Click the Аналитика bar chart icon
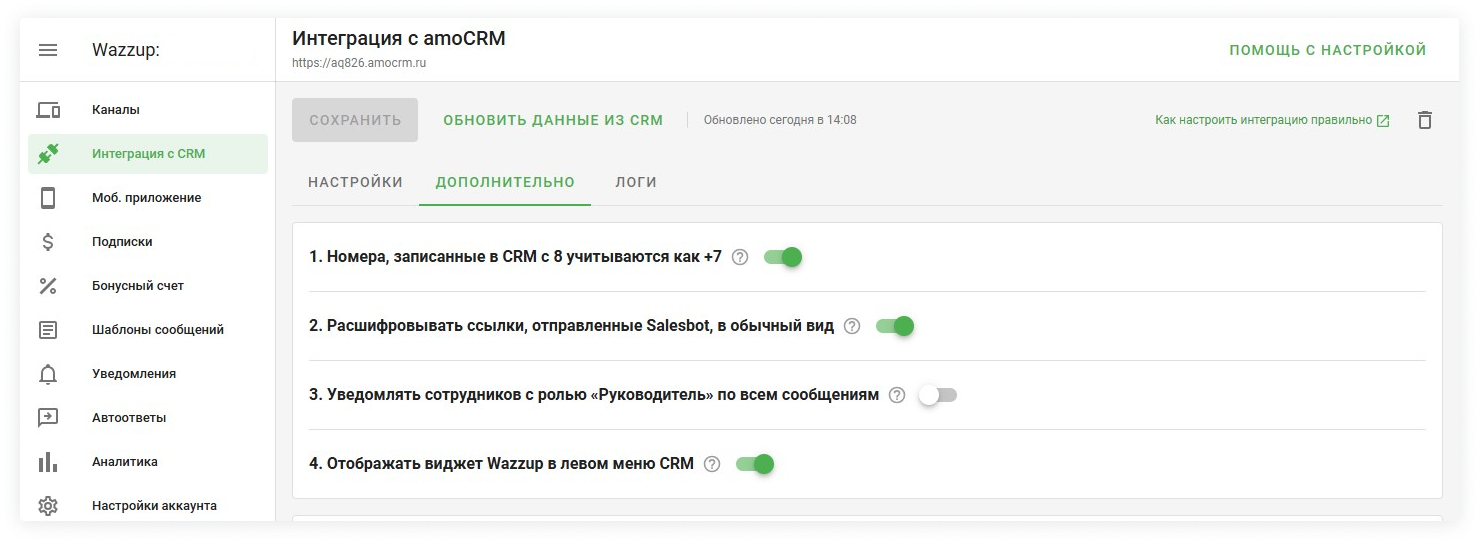 [x=47, y=462]
